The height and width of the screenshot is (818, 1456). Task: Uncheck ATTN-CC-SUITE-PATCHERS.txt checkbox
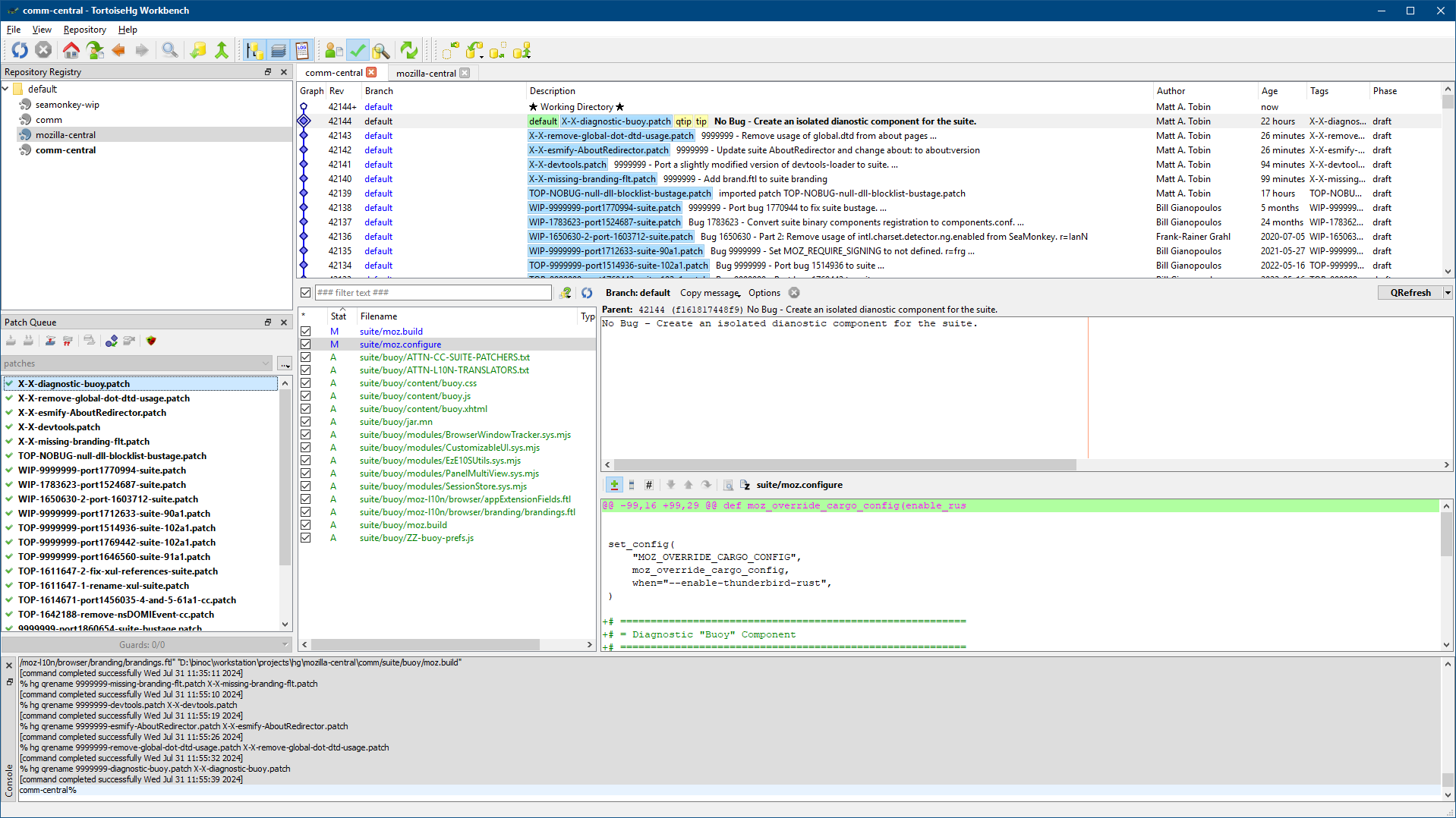click(305, 357)
